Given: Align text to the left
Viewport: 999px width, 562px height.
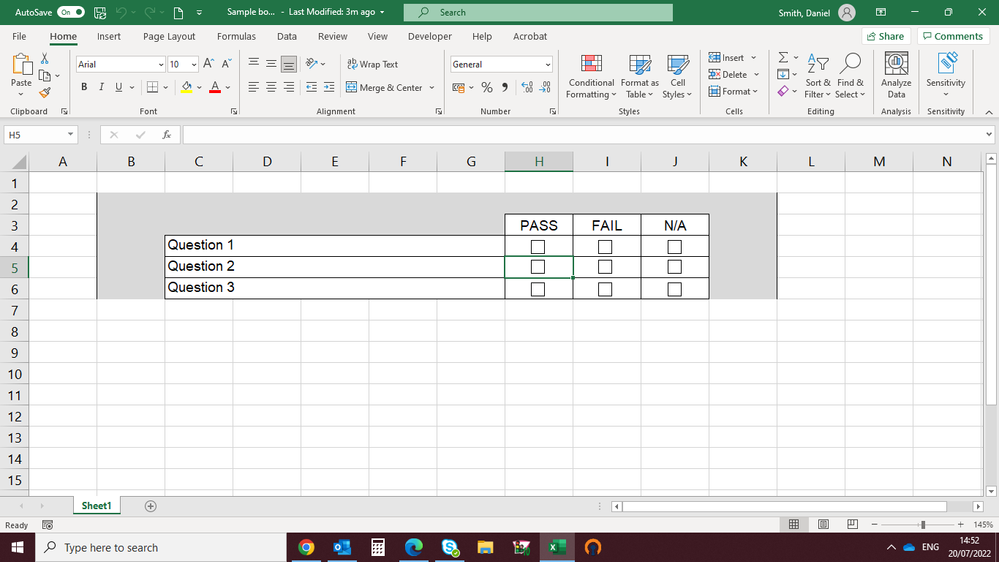Looking at the screenshot, I should [254, 87].
